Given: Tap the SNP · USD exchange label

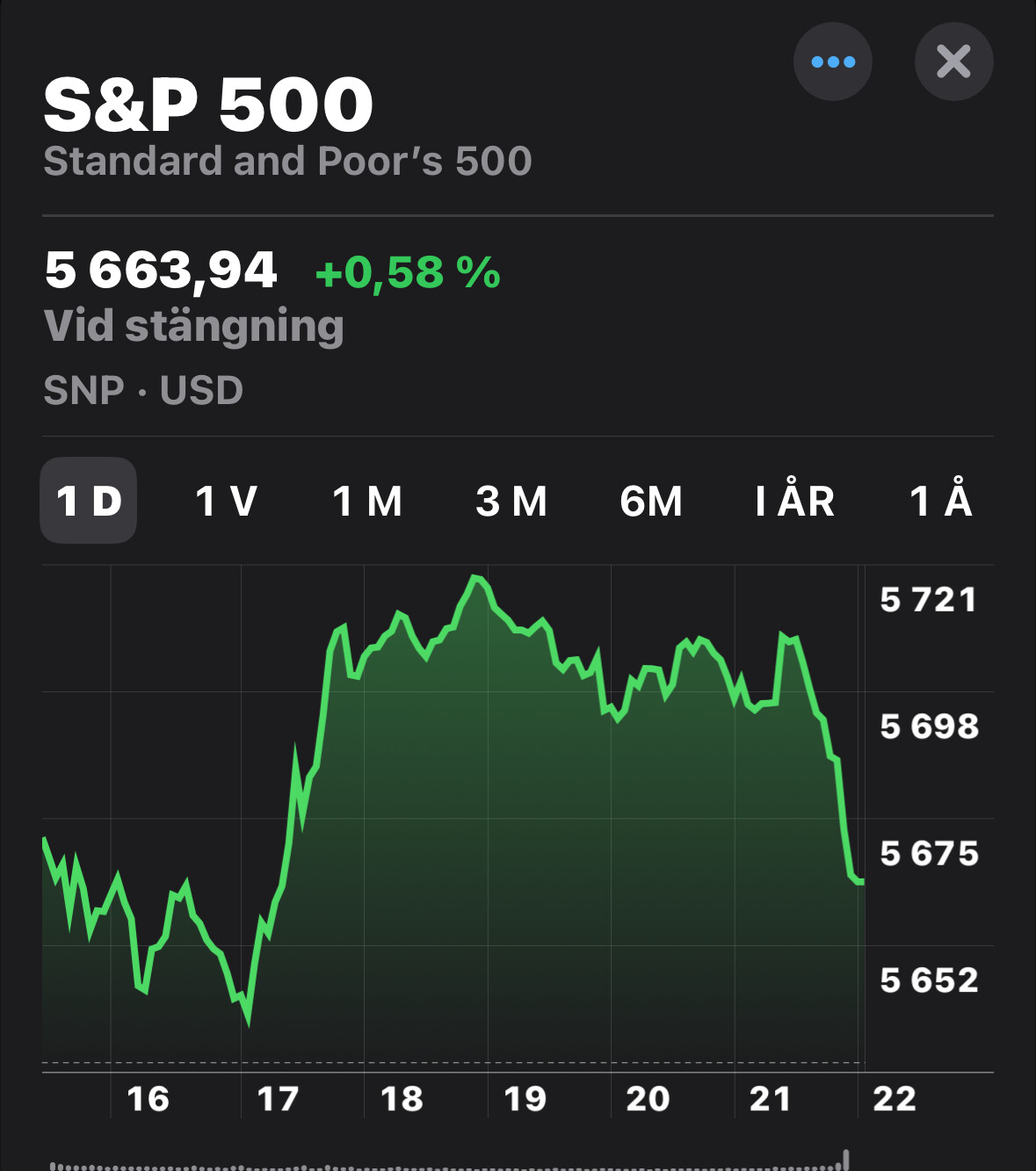Looking at the screenshot, I should click(143, 390).
